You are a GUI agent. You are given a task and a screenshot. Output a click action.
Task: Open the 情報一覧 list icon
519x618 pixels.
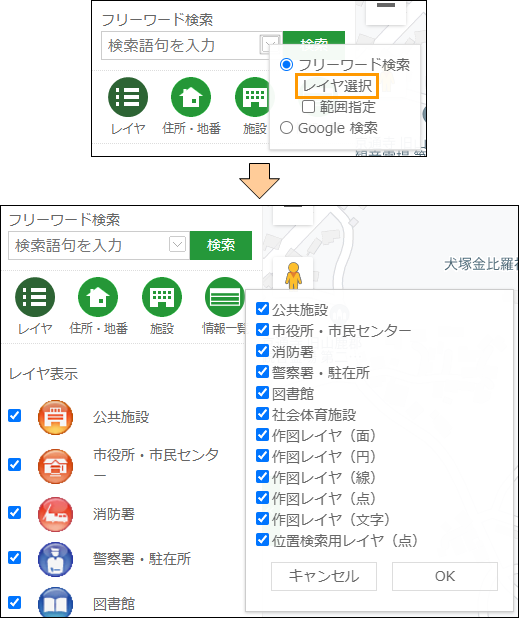point(225,297)
